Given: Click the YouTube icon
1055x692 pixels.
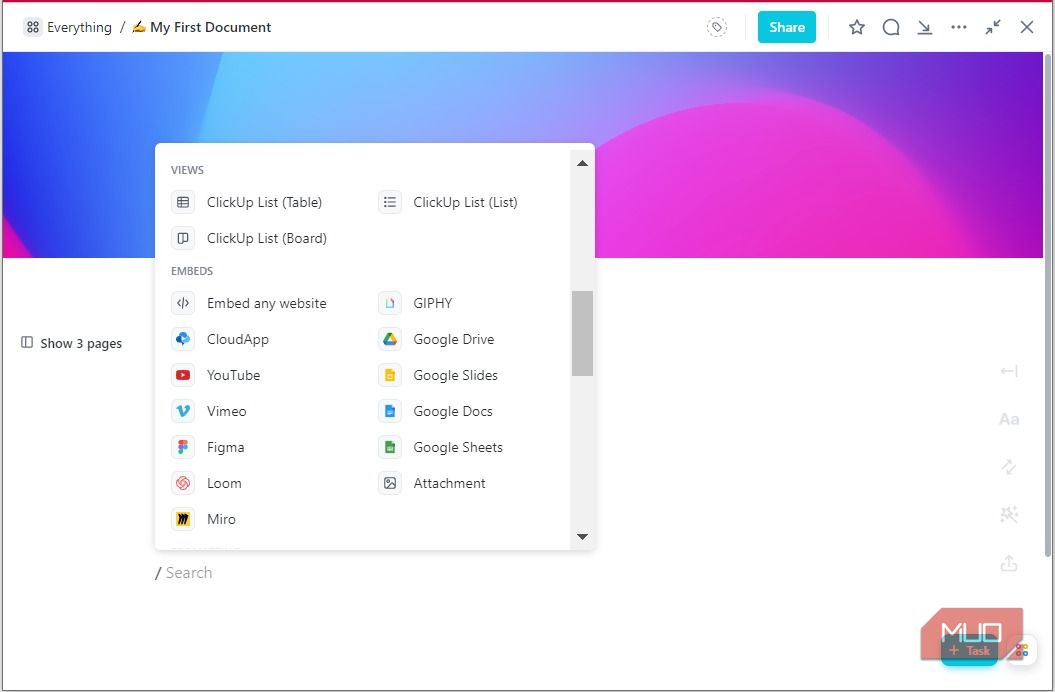Looking at the screenshot, I should [182, 375].
